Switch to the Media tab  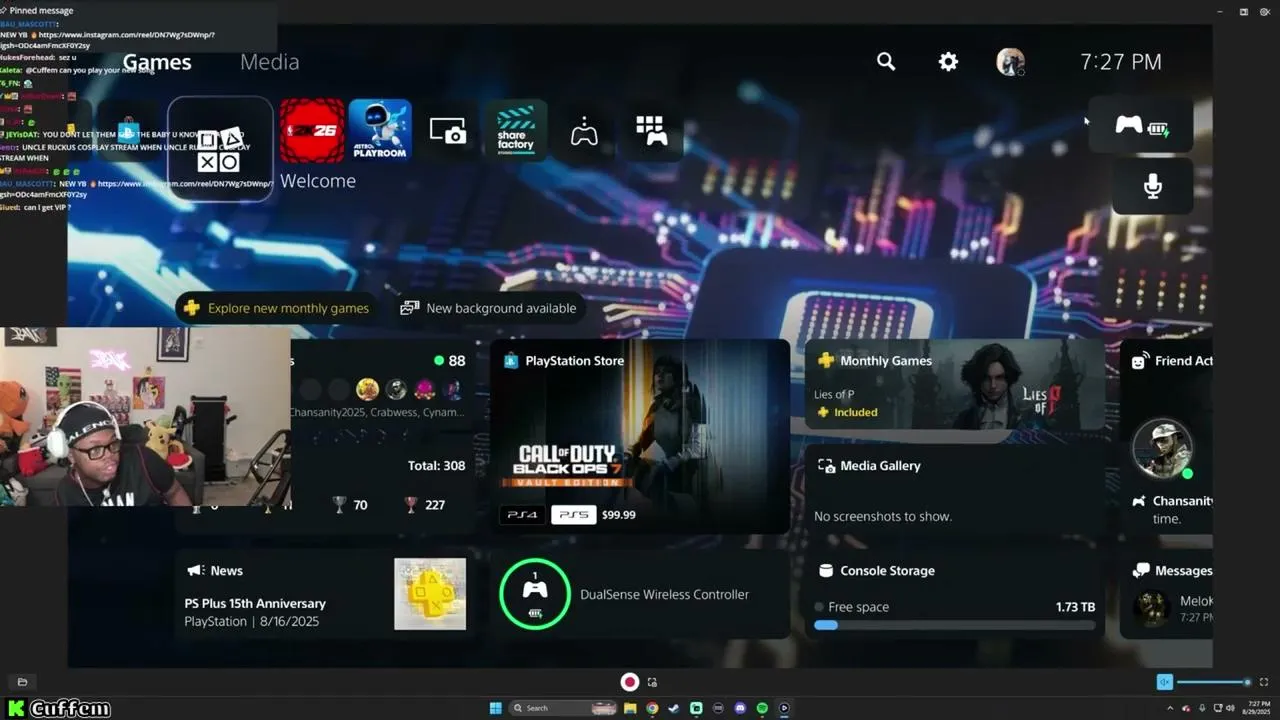click(x=270, y=62)
